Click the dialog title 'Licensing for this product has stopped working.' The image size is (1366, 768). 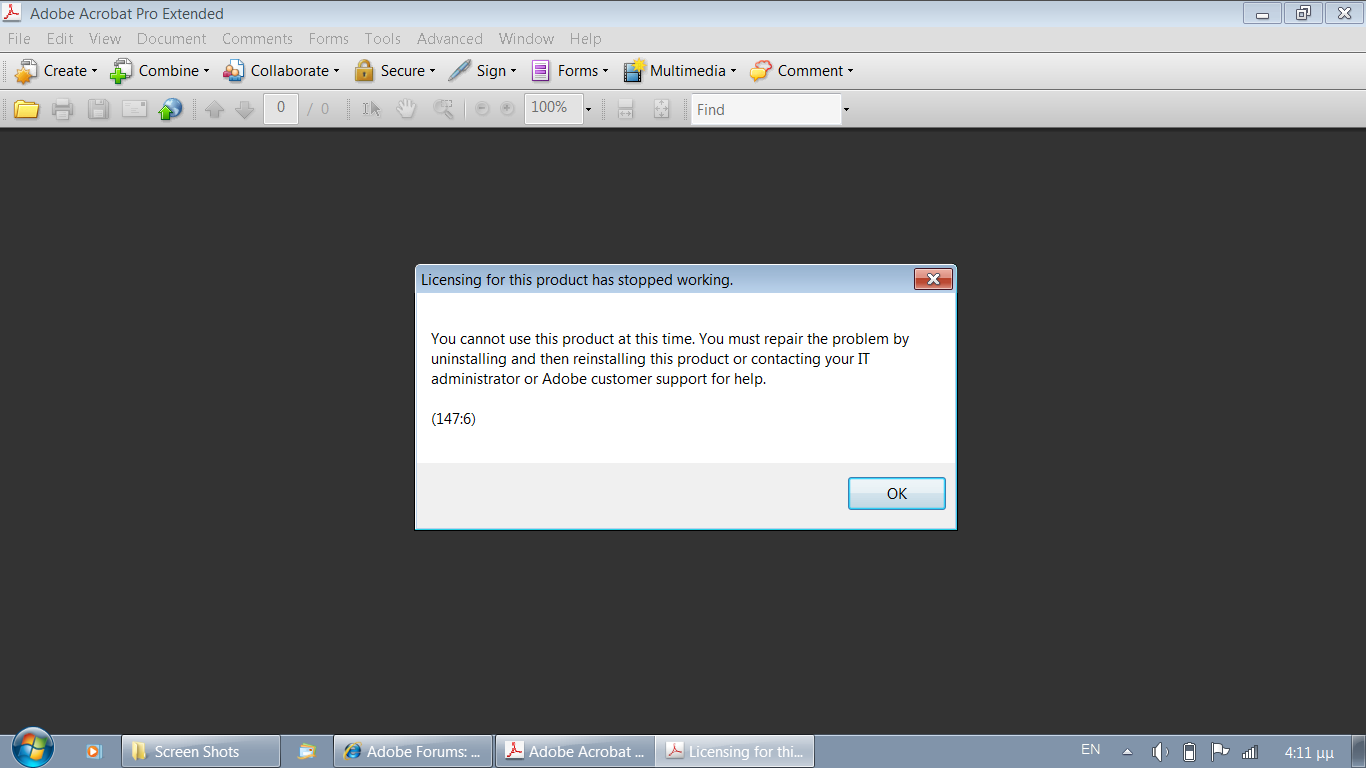577,280
